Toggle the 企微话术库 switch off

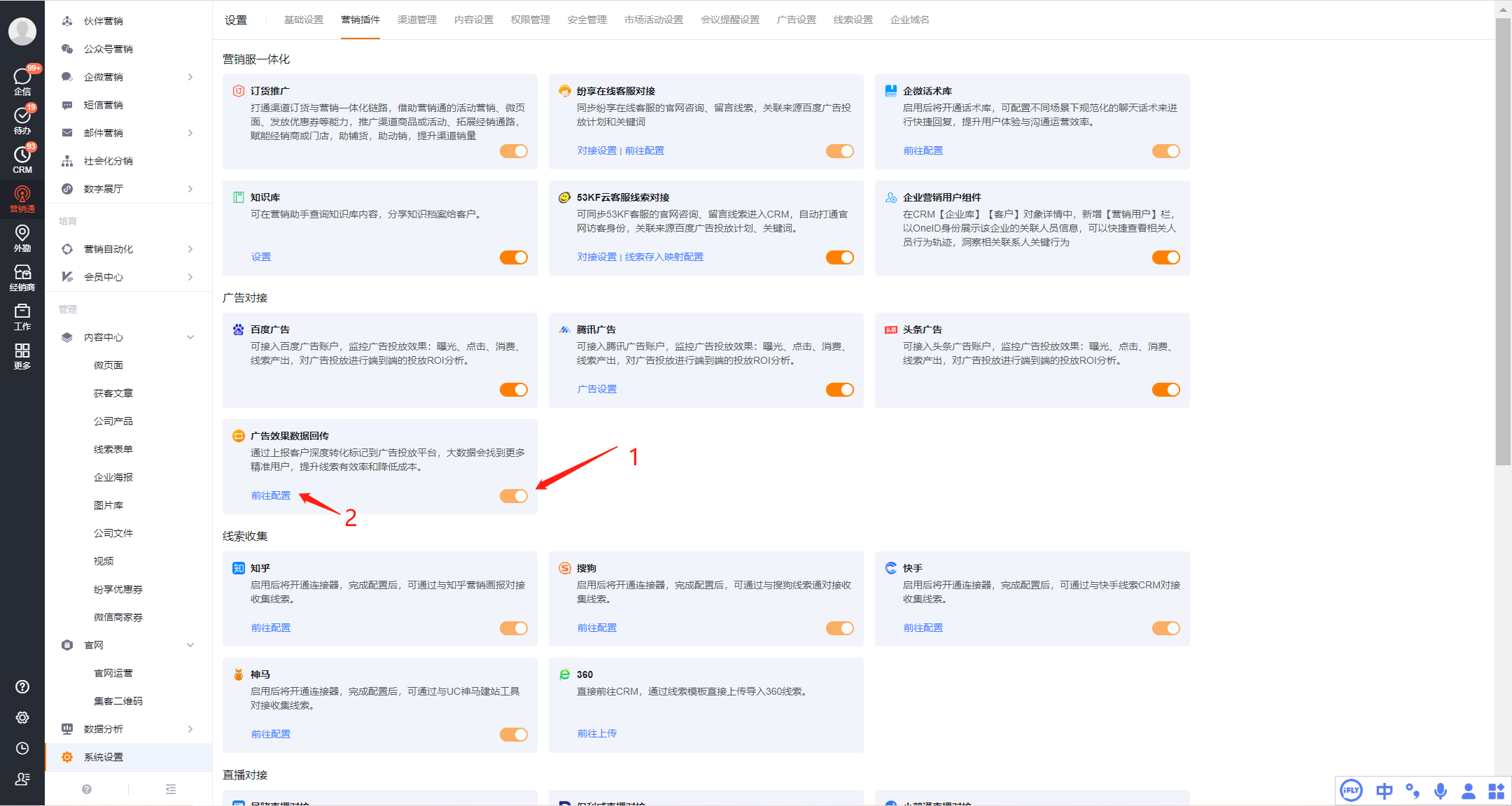click(x=1165, y=151)
